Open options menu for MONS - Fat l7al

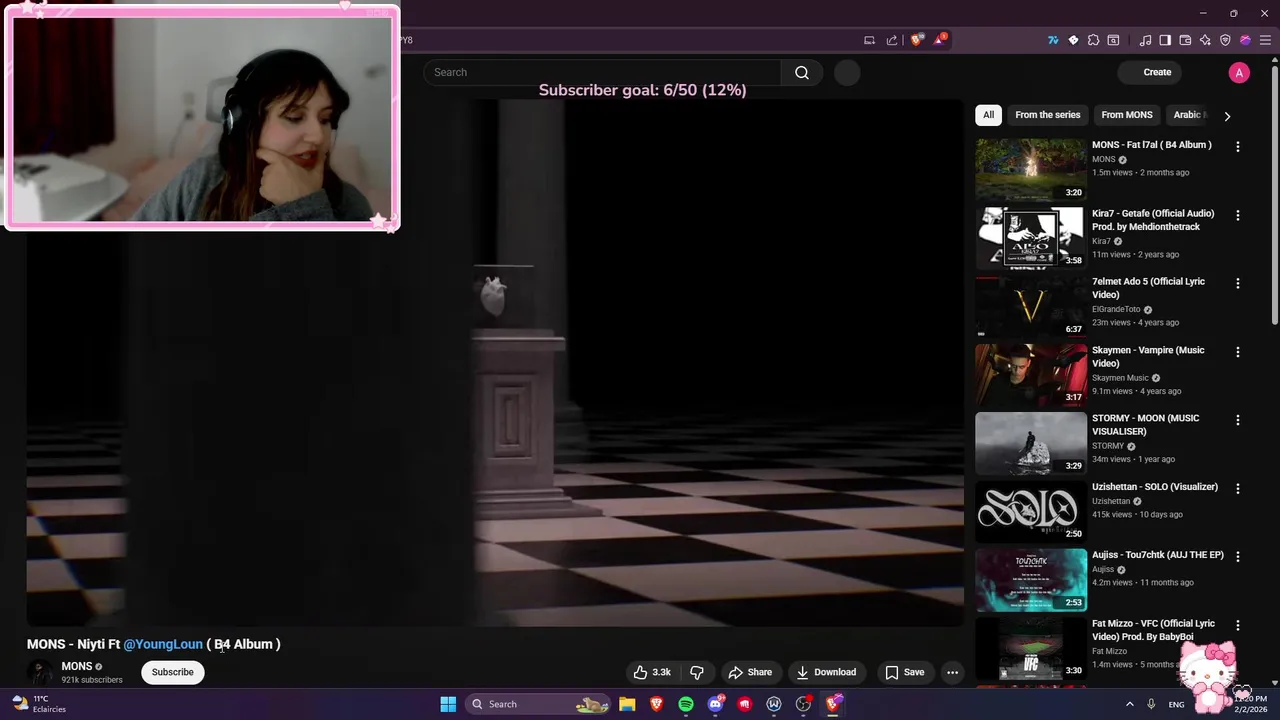coord(1237,146)
